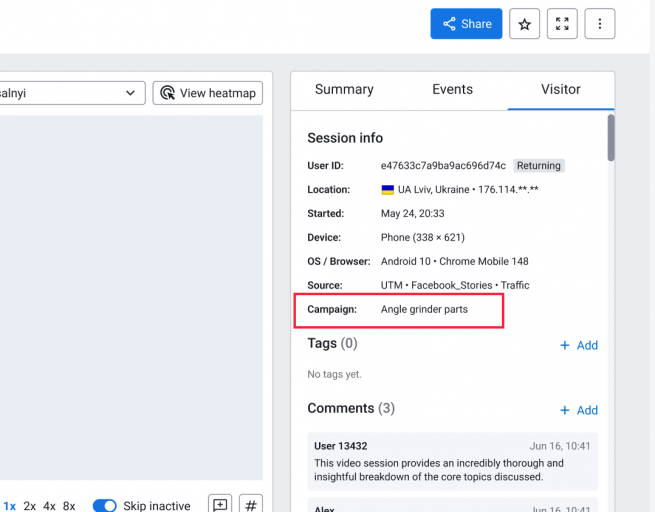
Task: Click device value Phone (338 × 621)
Action: click(x=422, y=237)
